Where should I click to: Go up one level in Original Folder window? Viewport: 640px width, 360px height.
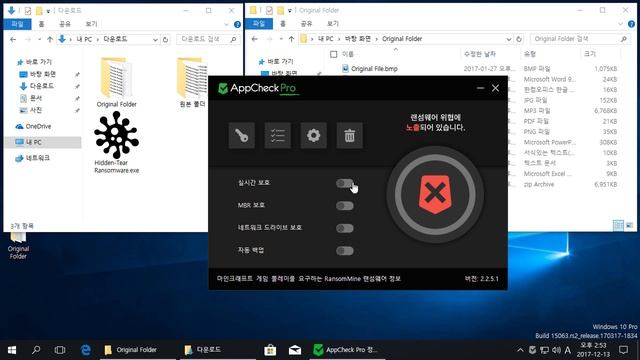(291, 39)
